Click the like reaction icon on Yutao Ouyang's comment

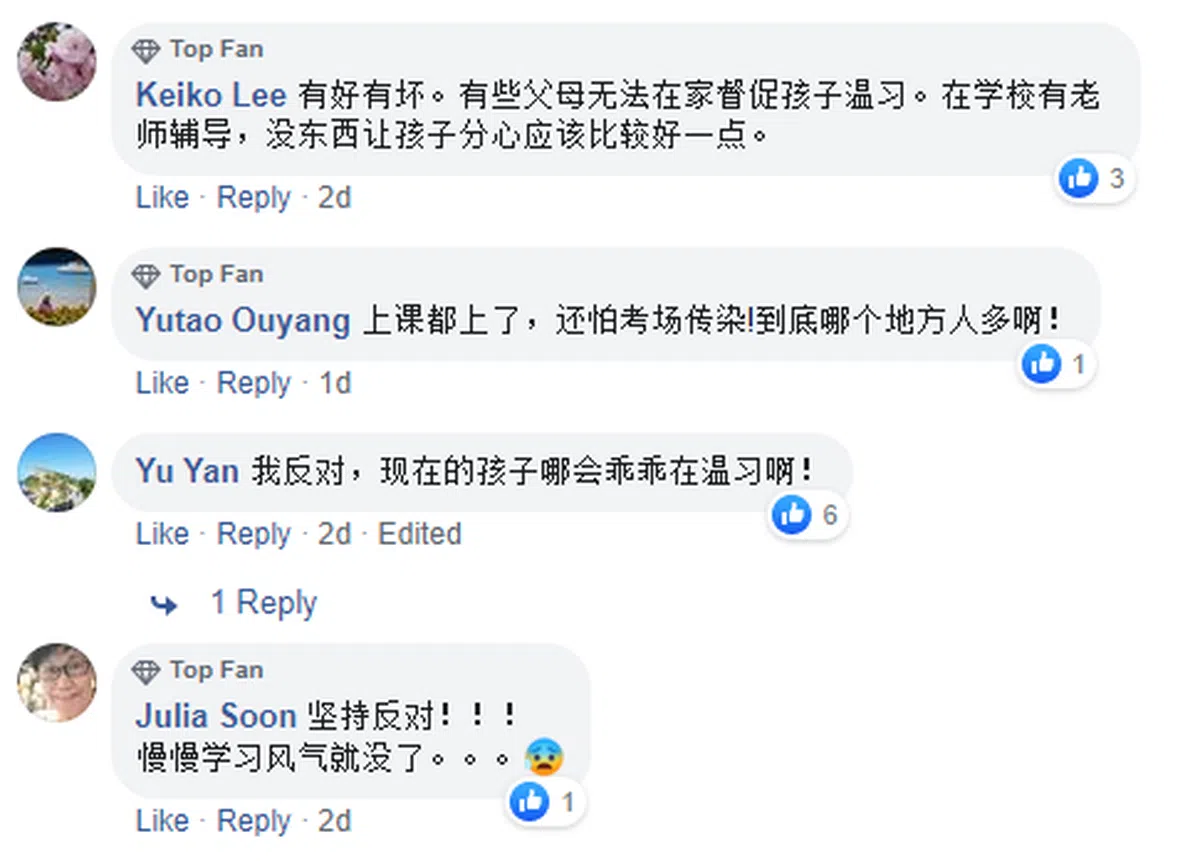coord(1041,365)
